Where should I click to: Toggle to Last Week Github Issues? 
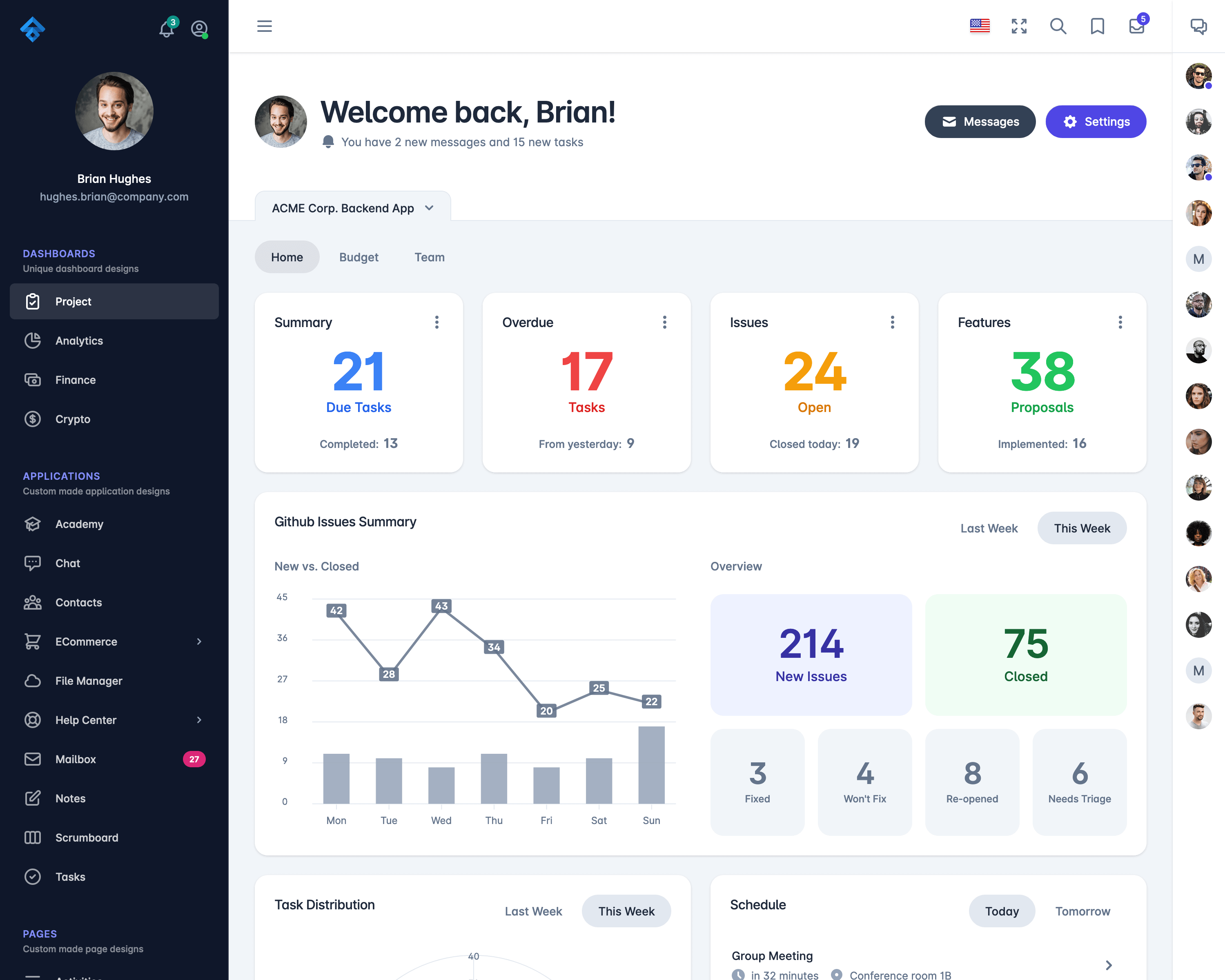[989, 528]
